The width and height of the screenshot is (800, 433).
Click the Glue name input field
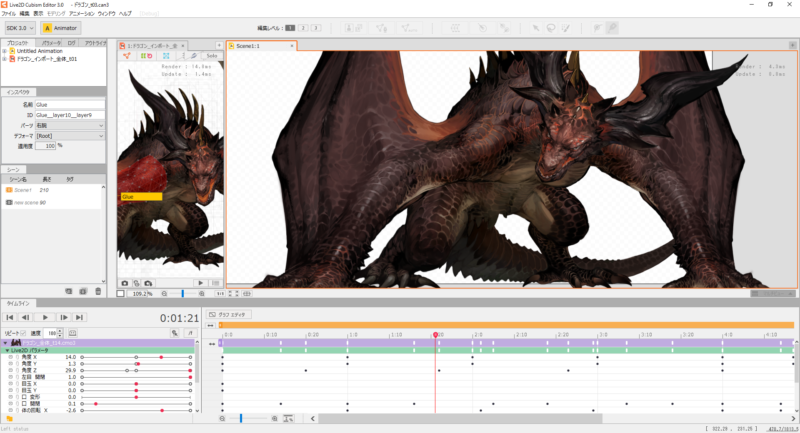tap(69, 105)
